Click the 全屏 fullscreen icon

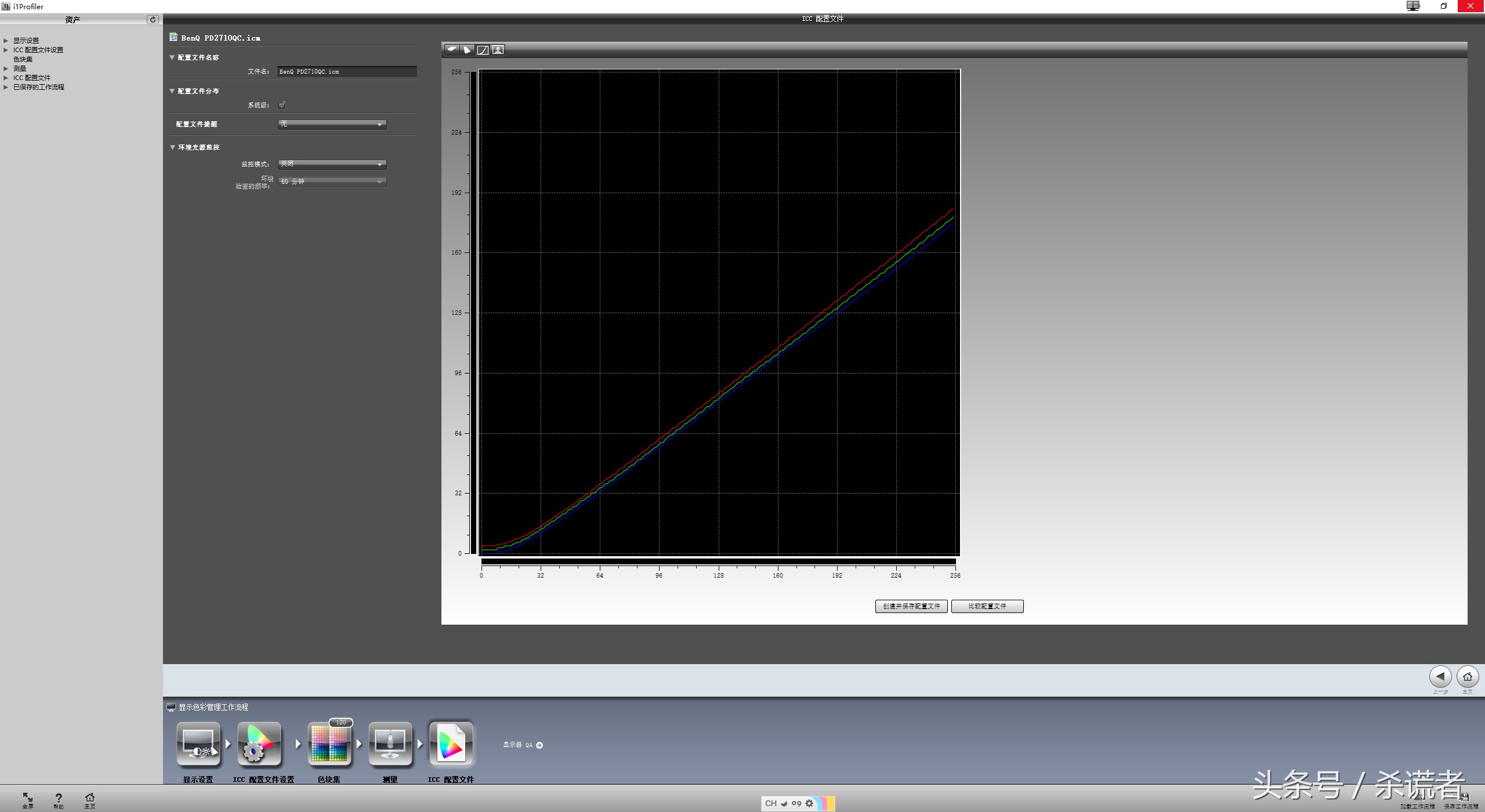pos(27,799)
